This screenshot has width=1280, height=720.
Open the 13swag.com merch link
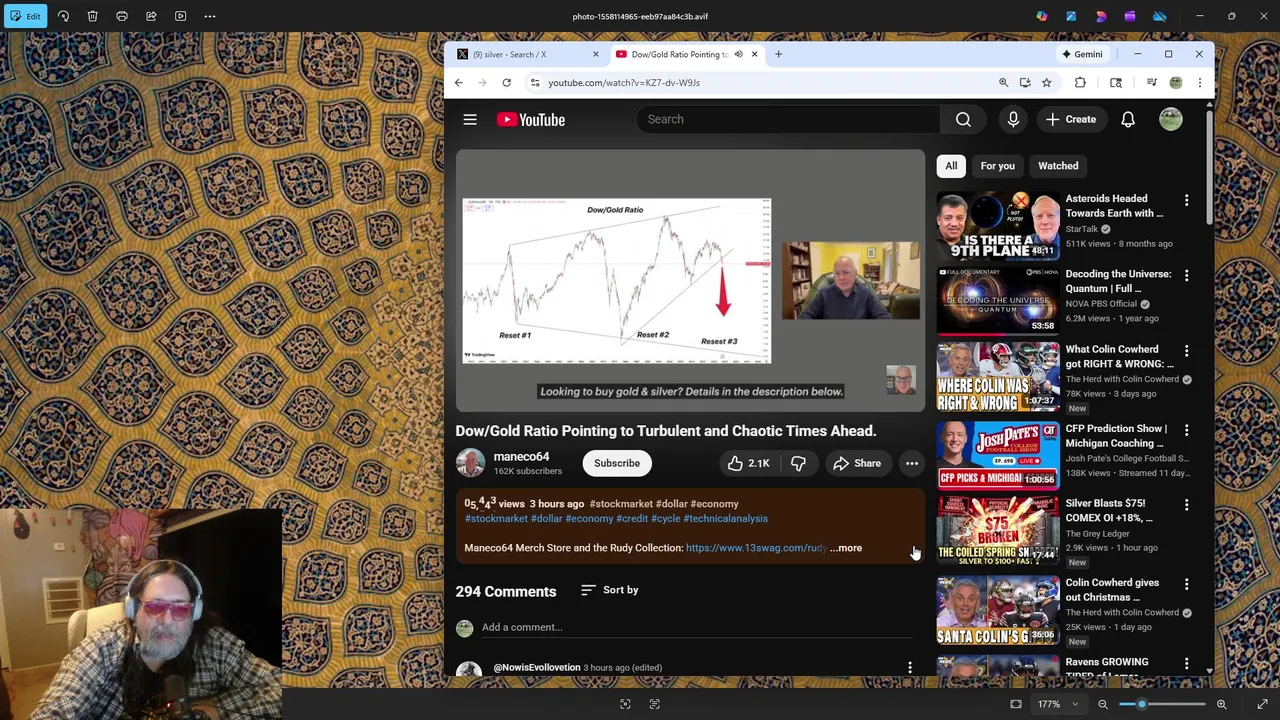[x=756, y=548]
